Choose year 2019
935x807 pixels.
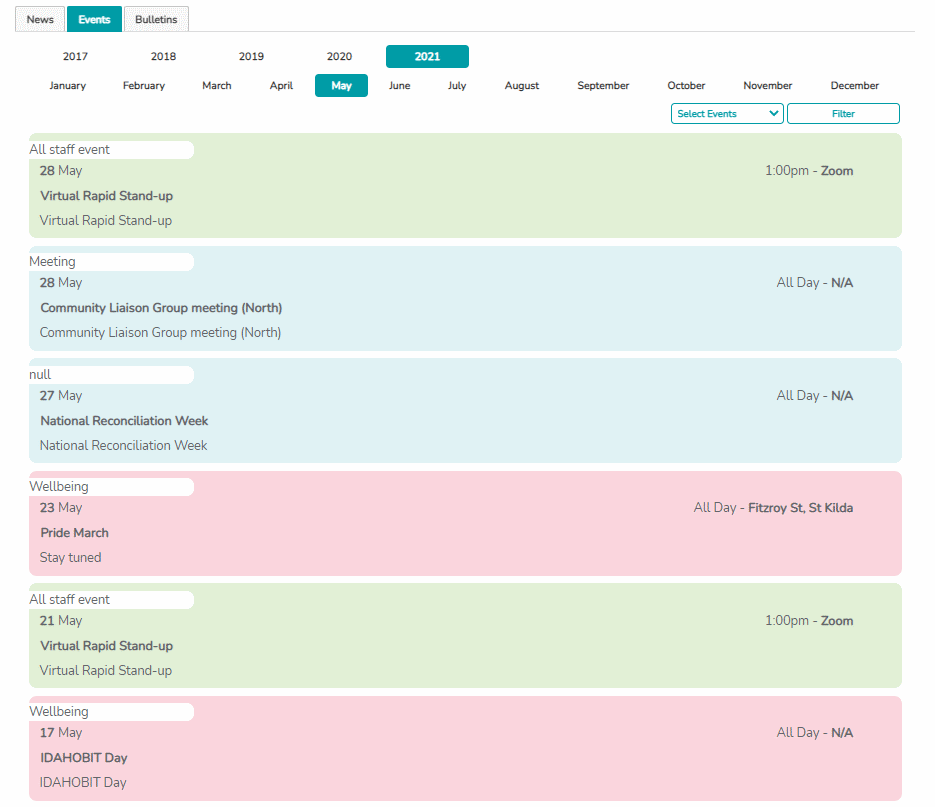251,57
